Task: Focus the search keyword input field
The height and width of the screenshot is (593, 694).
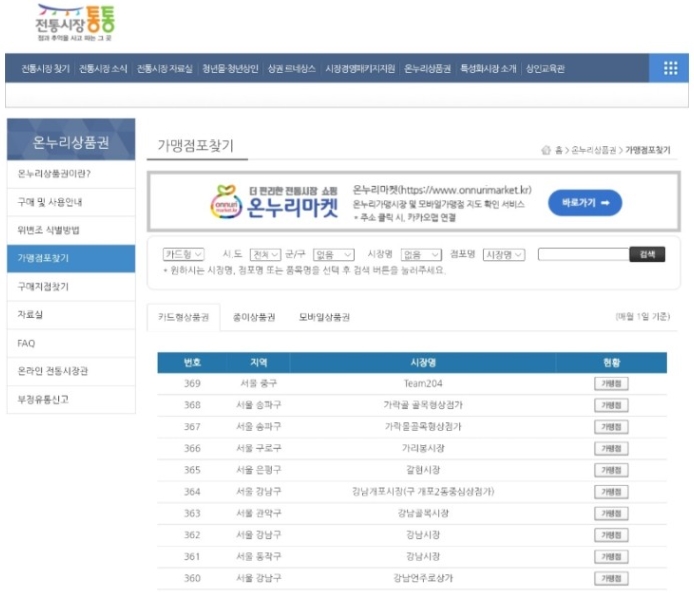Action: tap(583, 254)
